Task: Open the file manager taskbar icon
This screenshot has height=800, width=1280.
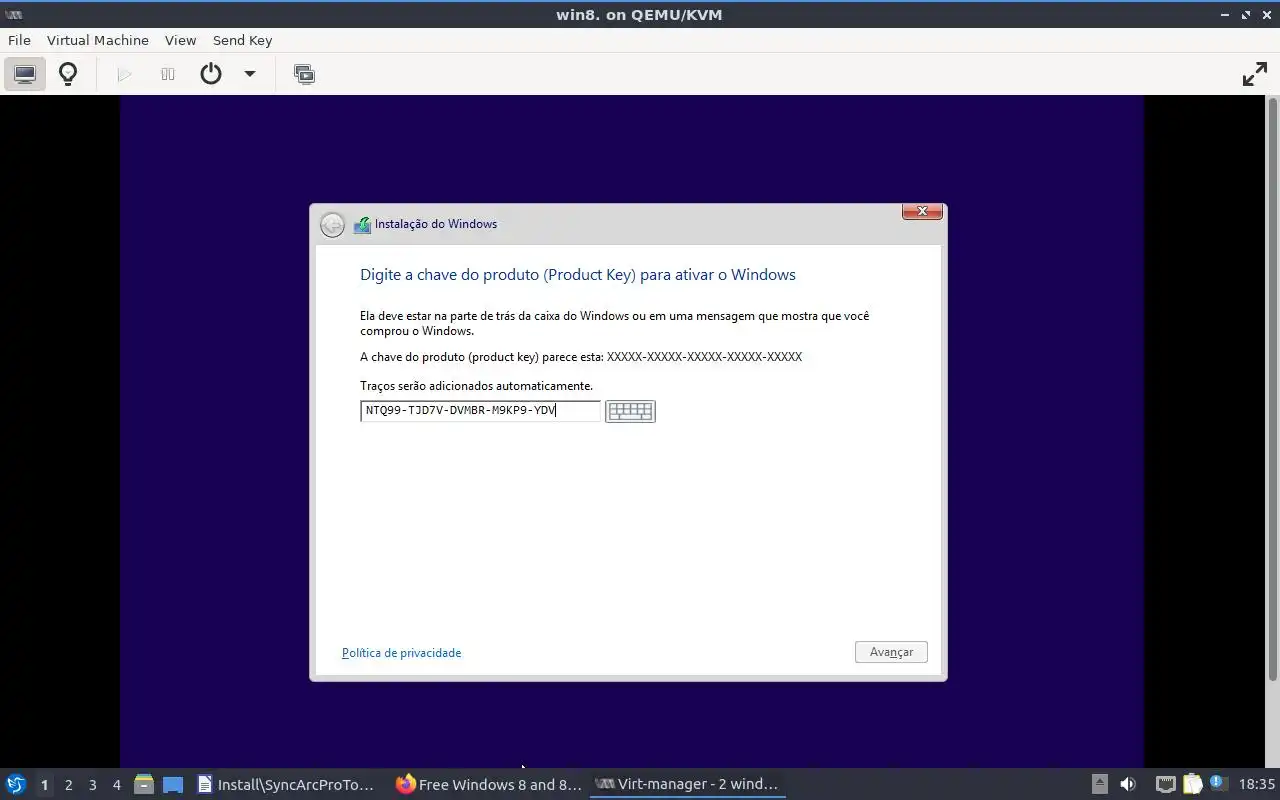Action: pyautogui.click(x=144, y=785)
